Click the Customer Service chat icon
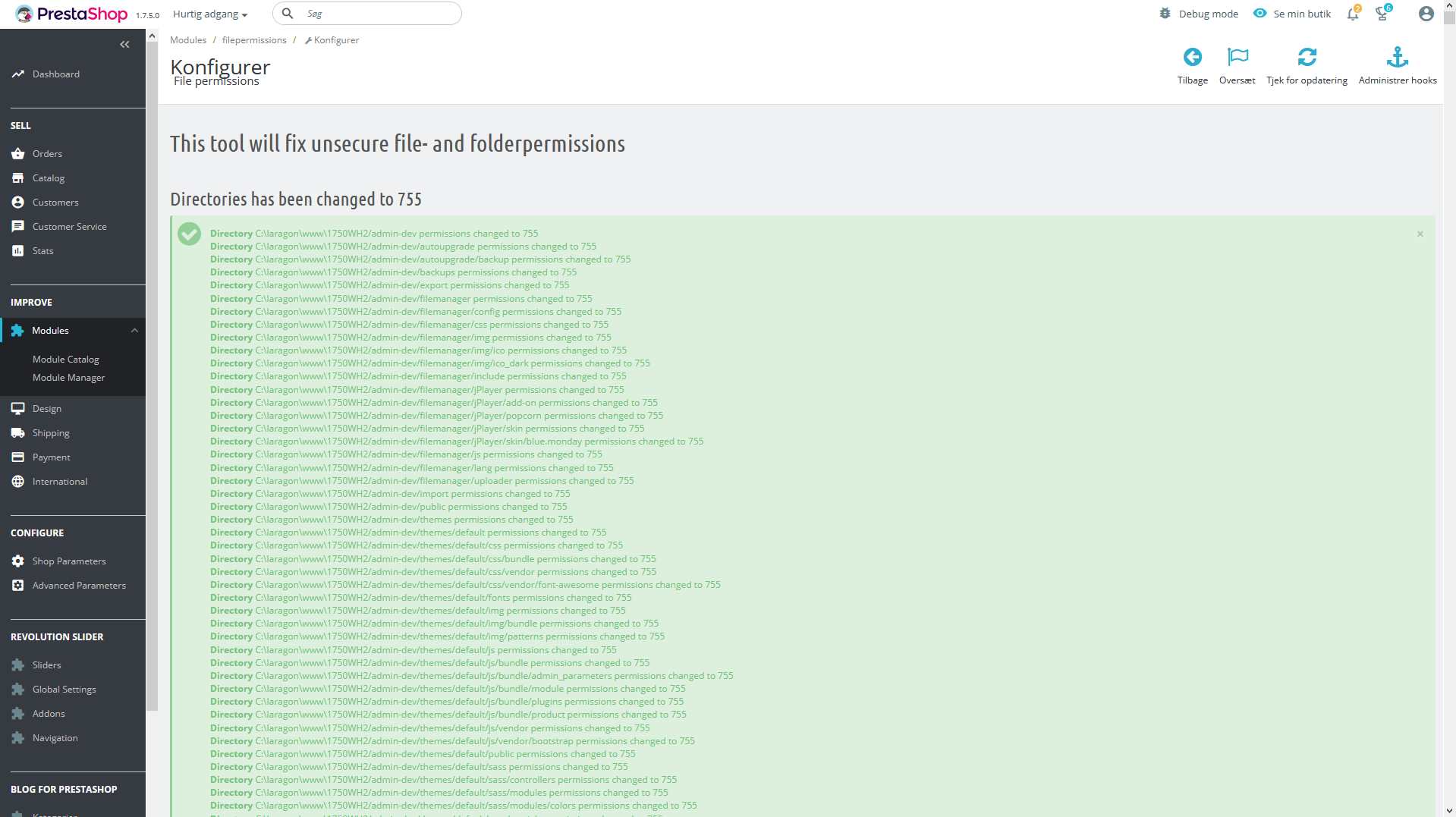 [x=18, y=227]
